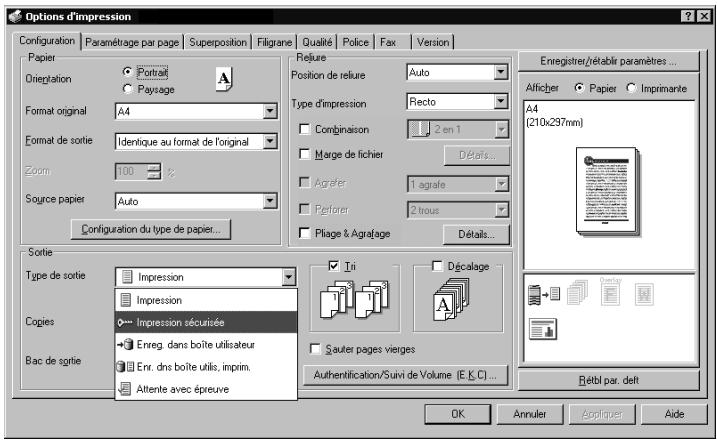Select the Portrait orientation radio button
This screenshot has width=717, height=442.
point(128,72)
